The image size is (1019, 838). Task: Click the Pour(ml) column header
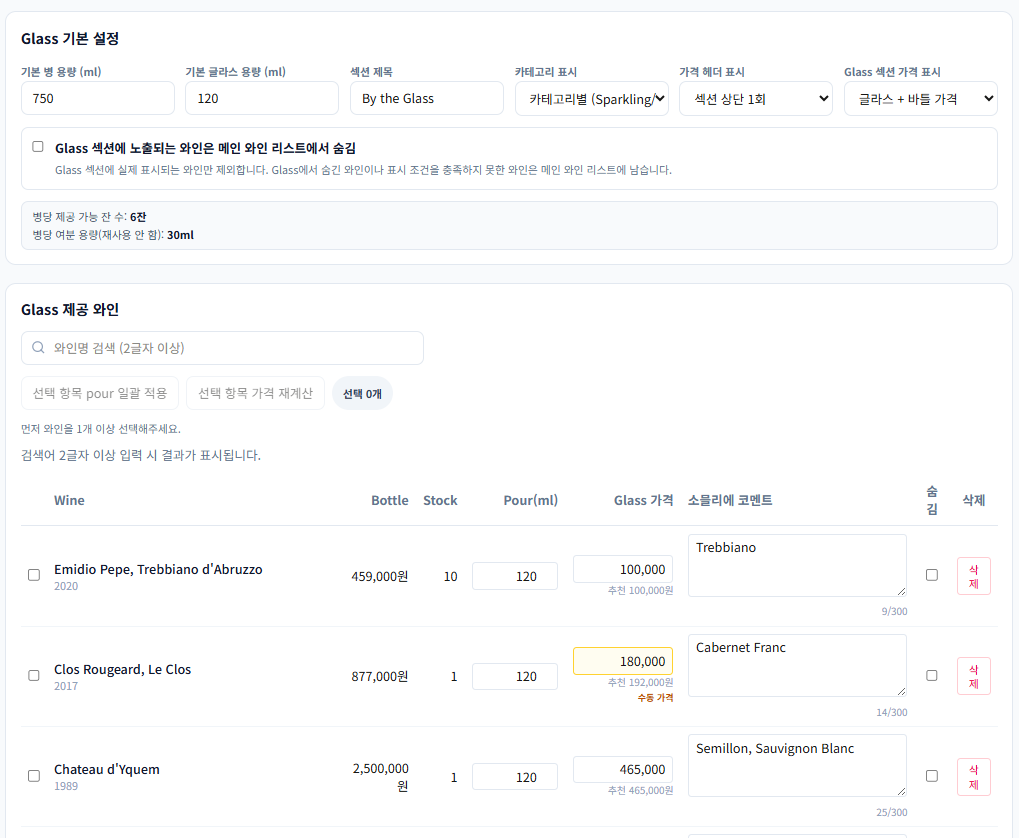coord(530,501)
